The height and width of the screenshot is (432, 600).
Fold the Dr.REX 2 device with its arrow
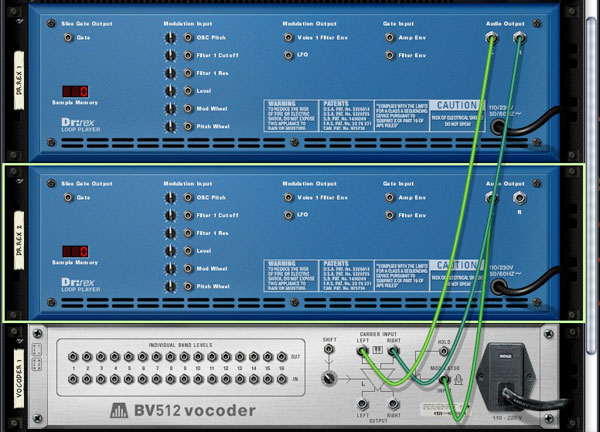click(18, 181)
